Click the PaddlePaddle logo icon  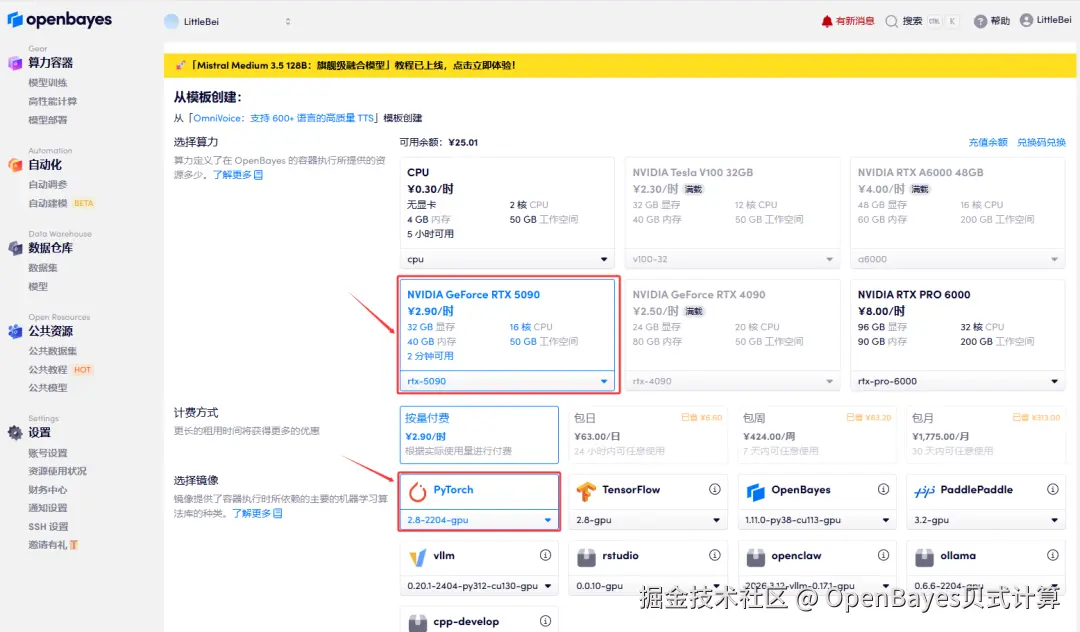click(924, 491)
